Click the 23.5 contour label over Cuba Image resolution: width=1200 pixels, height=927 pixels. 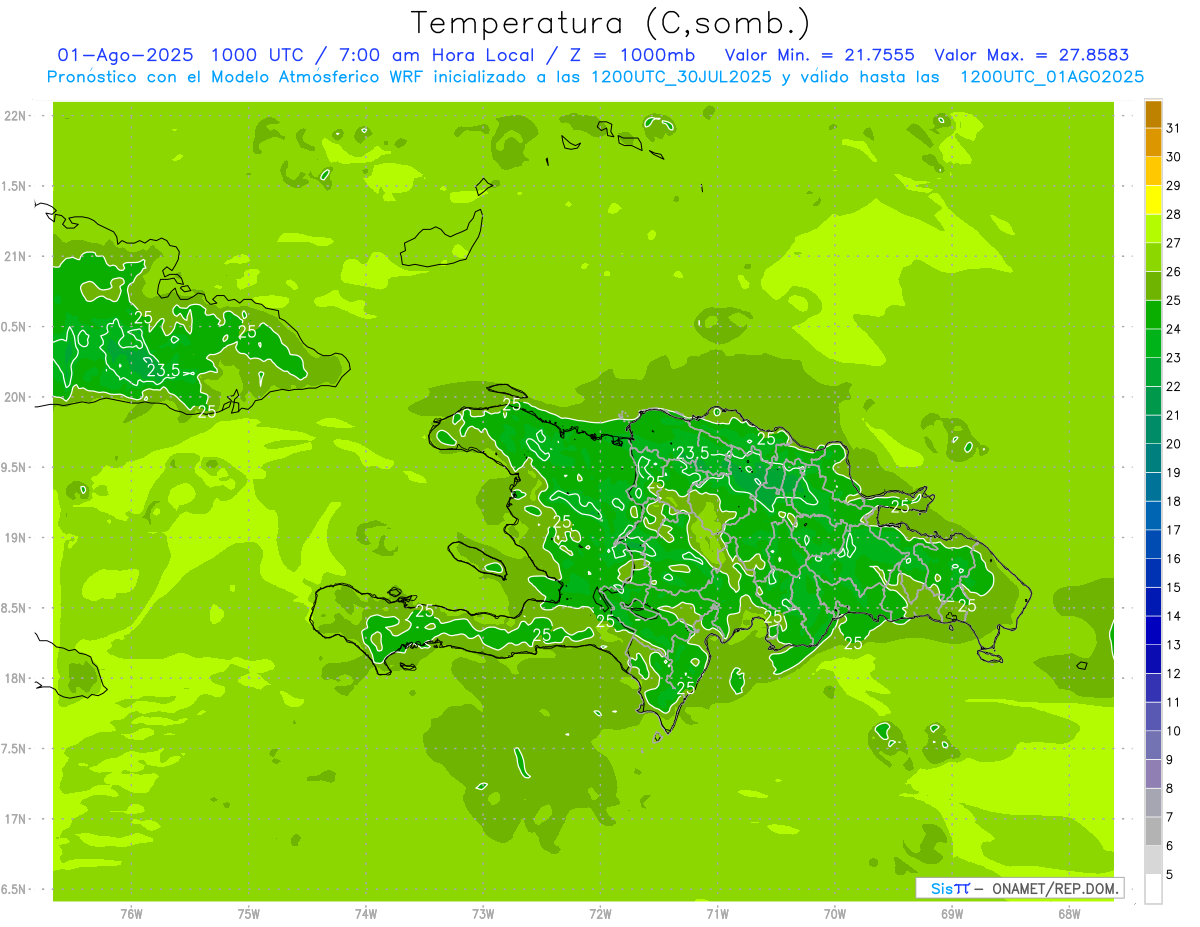(163, 371)
